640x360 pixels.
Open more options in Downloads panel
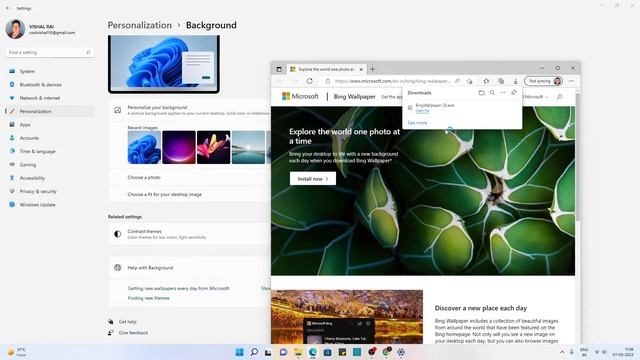click(x=503, y=93)
